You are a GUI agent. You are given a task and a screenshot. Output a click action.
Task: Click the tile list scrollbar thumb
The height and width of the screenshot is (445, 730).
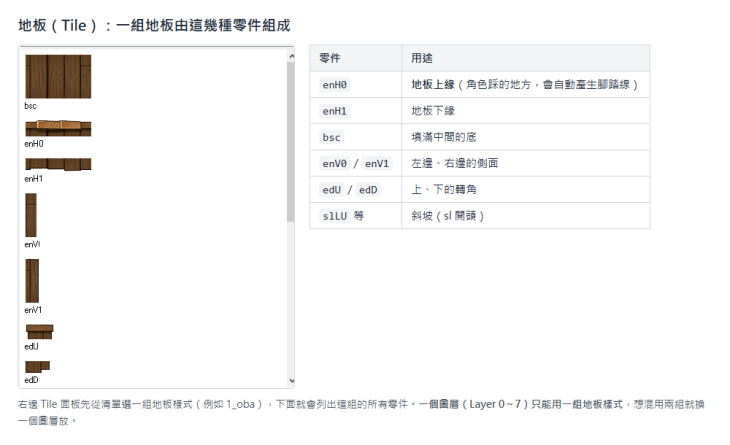pos(291,142)
